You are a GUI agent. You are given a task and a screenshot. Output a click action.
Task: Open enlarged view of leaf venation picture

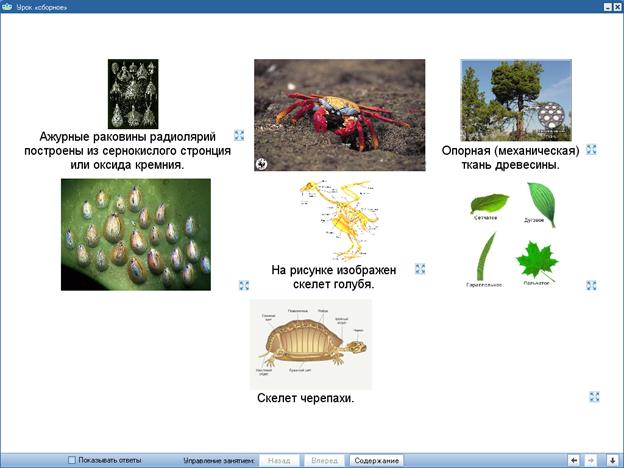592,285
